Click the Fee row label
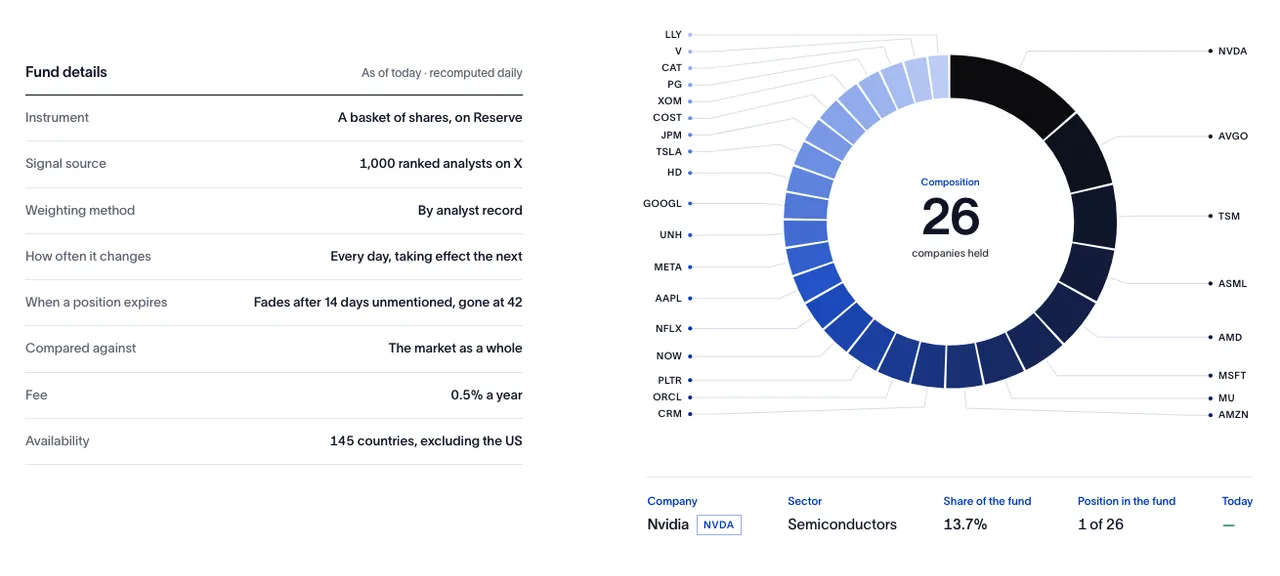The width and height of the screenshot is (1280, 576). [36, 395]
